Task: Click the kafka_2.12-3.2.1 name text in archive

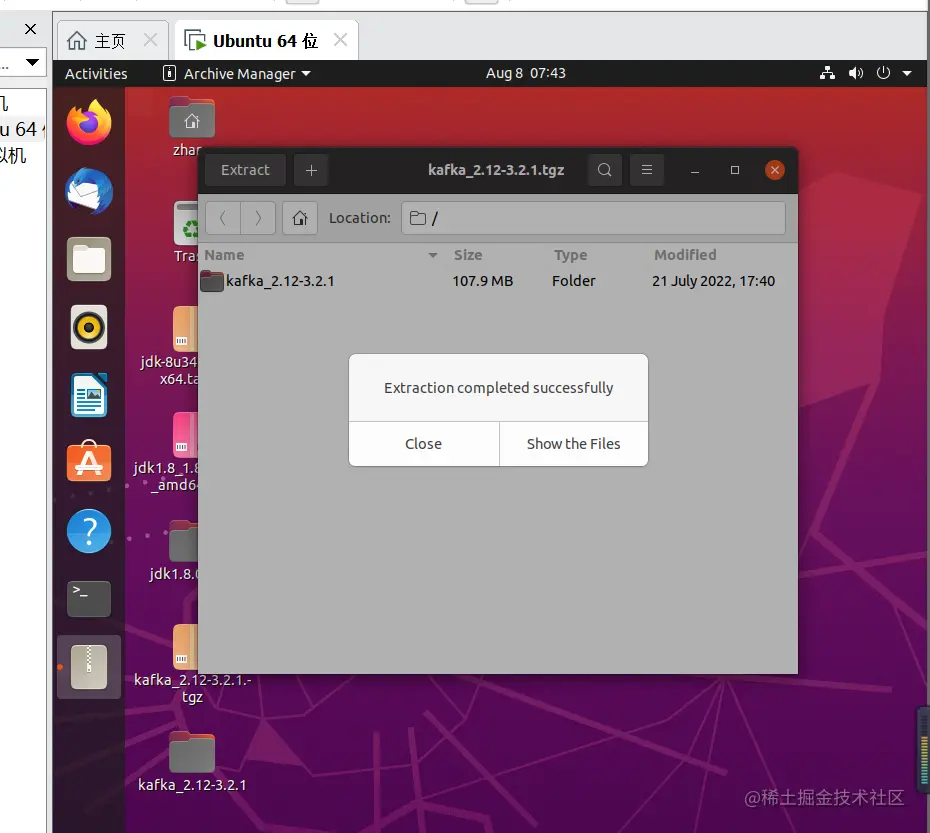Action: tap(280, 281)
